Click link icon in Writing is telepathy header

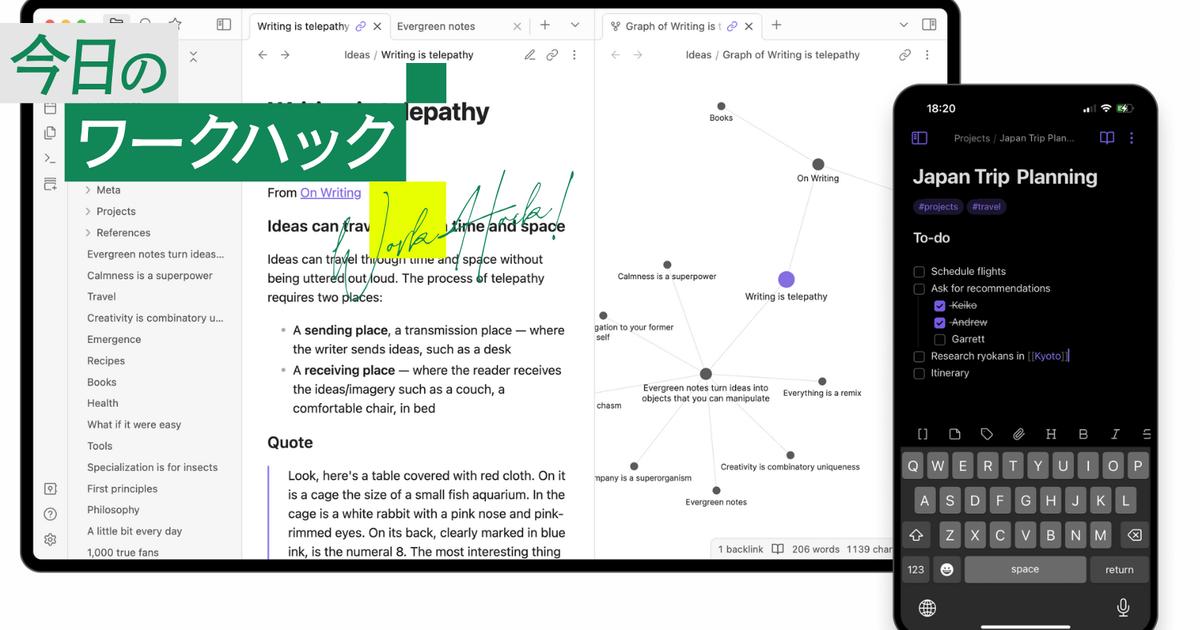[552, 55]
